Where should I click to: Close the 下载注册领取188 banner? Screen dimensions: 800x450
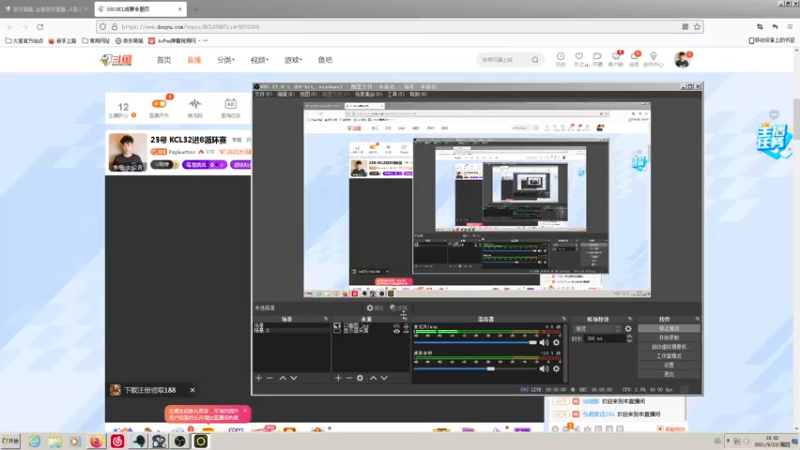coord(192,390)
